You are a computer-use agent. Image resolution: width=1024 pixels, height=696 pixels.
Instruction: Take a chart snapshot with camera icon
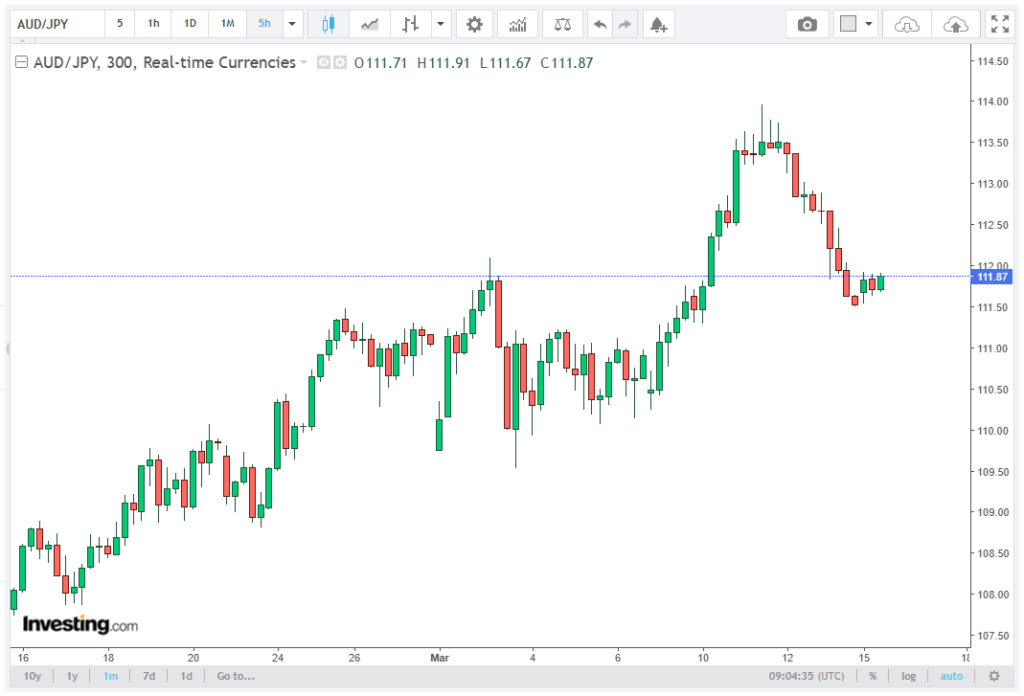coord(807,24)
